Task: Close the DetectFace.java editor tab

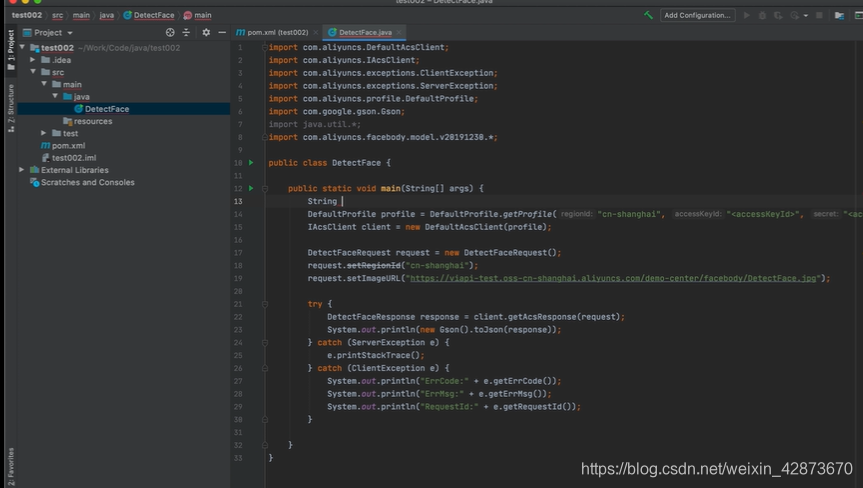Action: (x=399, y=32)
